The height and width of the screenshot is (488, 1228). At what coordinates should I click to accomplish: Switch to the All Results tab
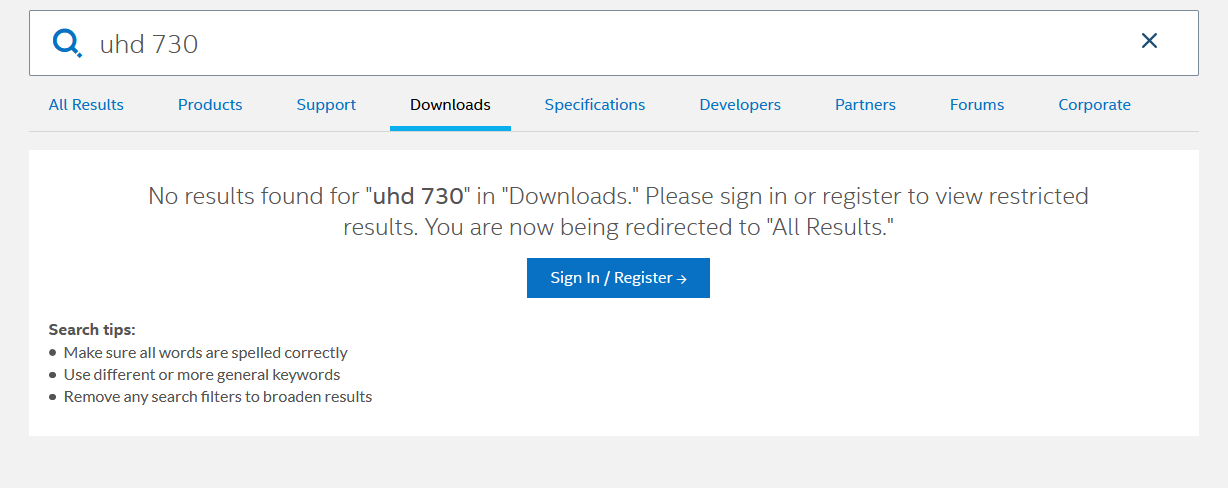tap(86, 104)
